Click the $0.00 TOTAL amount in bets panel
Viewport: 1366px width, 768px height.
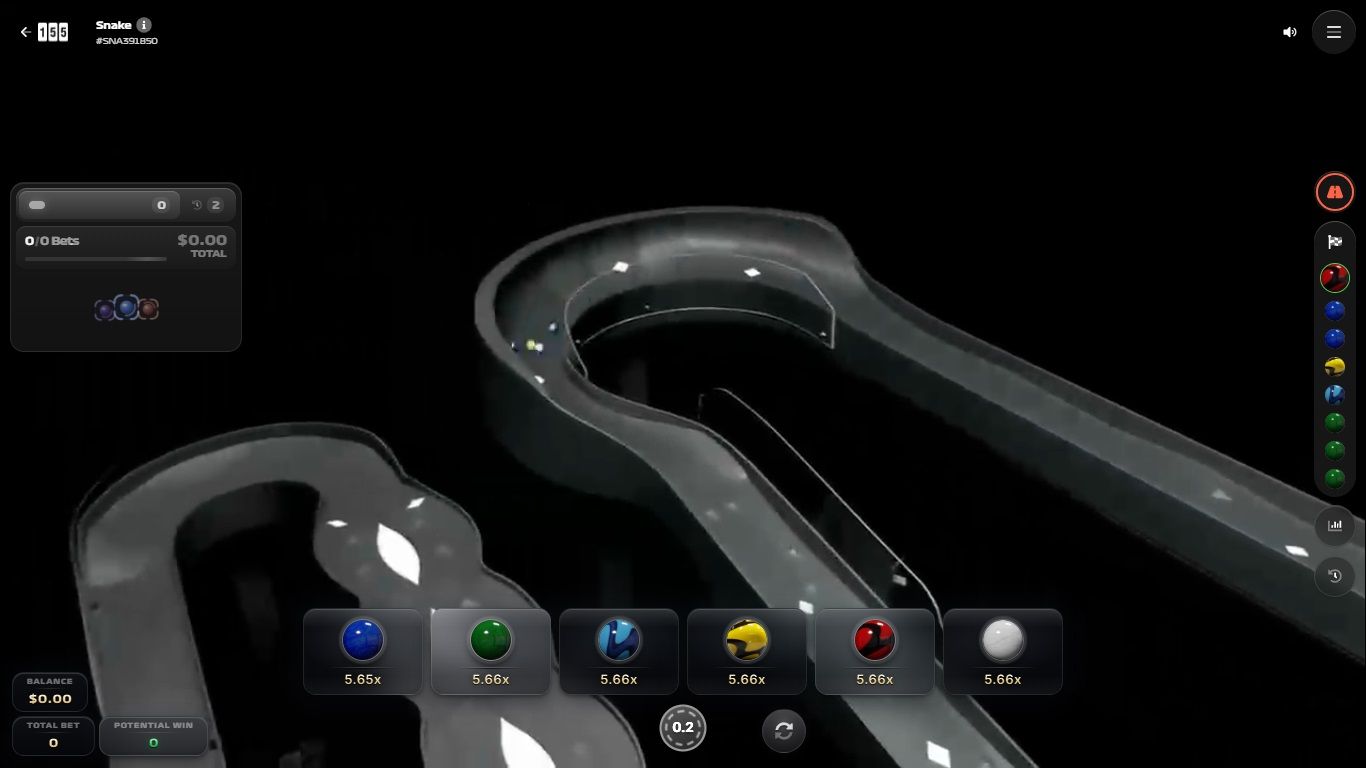point(202,245)
